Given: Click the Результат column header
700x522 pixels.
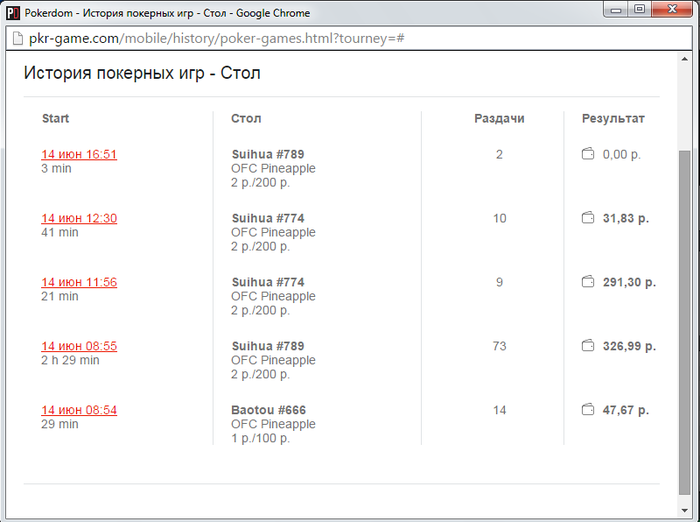Looking at the screenshot, I should click(x=613, y=118).
